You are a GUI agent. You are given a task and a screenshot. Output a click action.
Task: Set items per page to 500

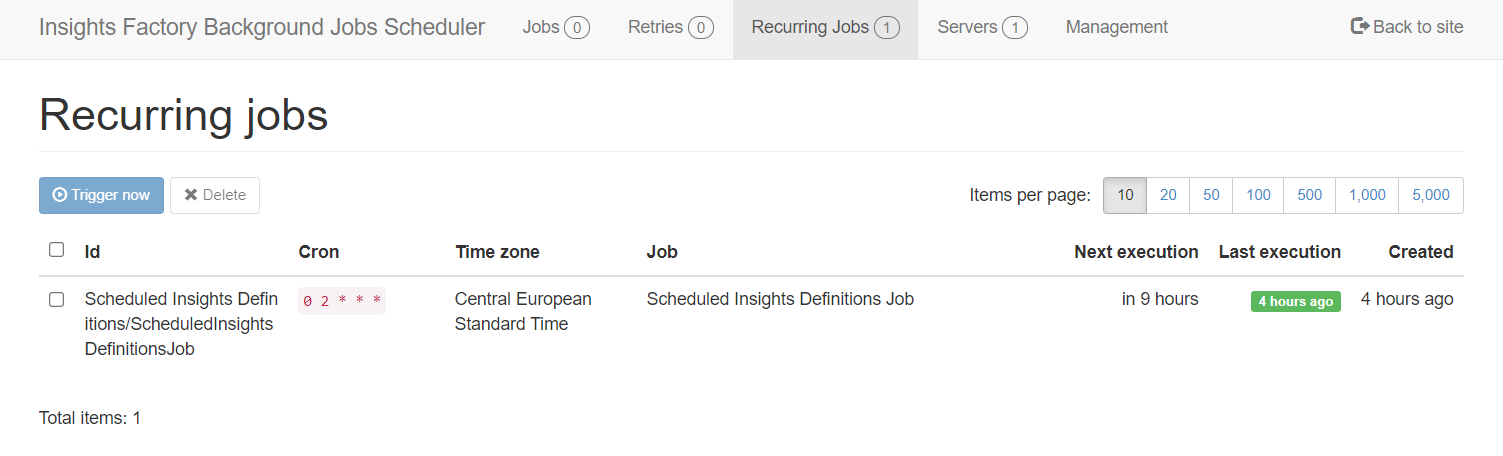pyautogui.click(x=1309, y=195)
